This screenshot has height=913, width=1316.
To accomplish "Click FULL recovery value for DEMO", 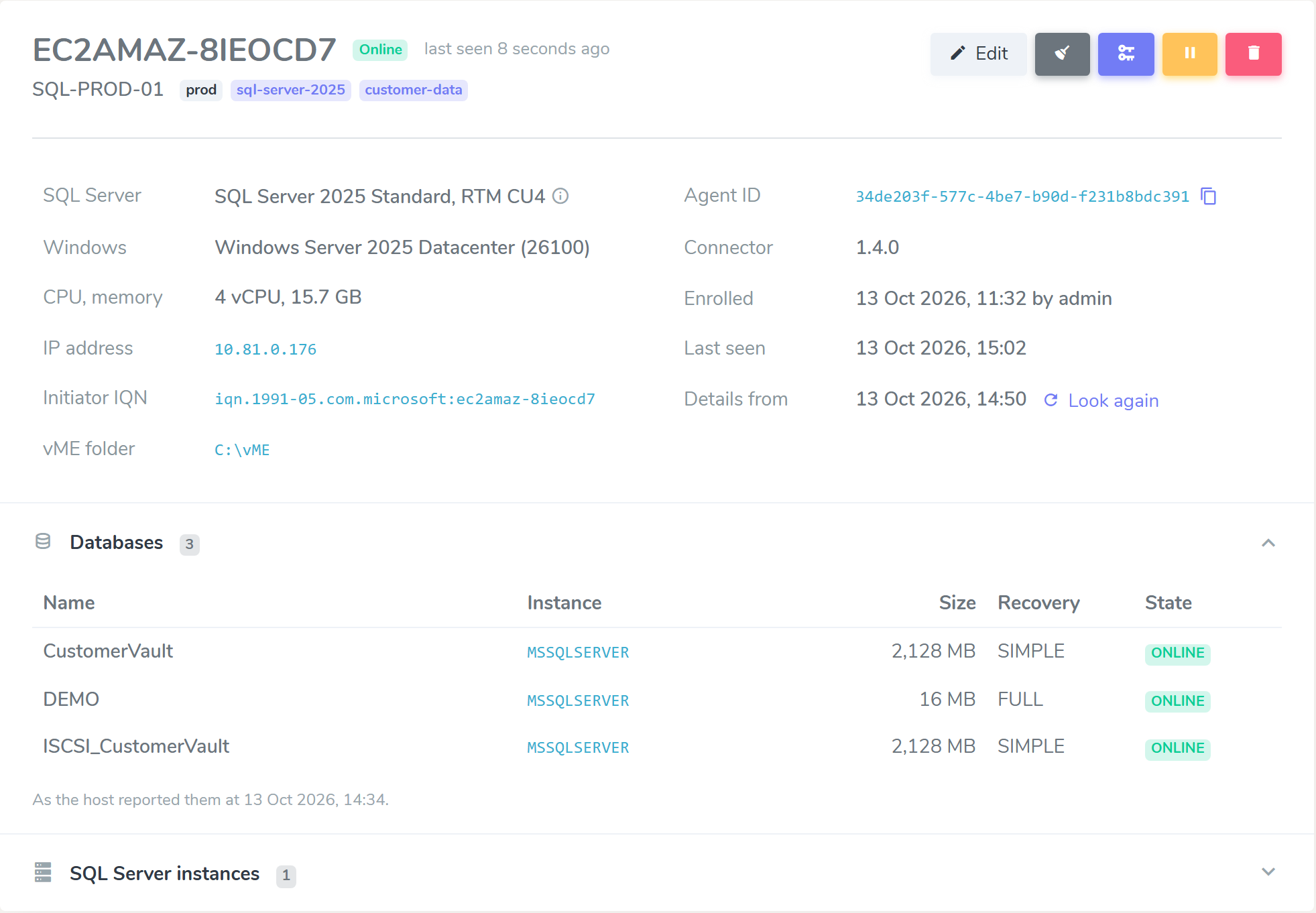I will [1020, 699].
